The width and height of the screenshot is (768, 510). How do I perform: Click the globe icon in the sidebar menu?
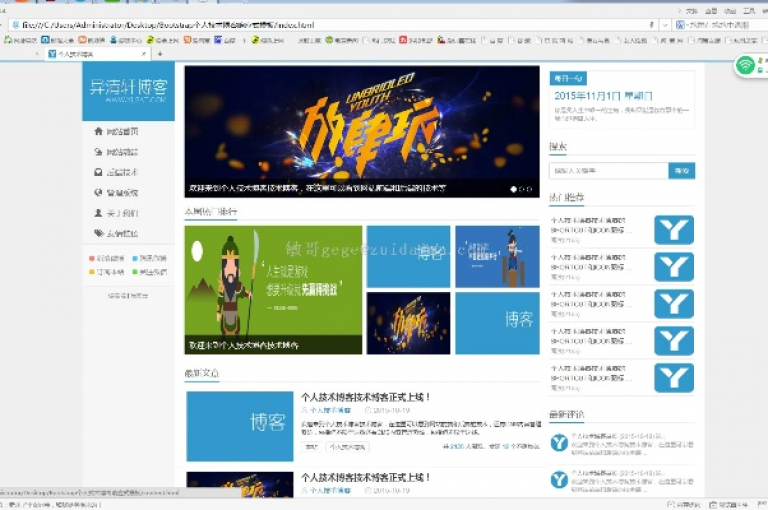pos(98,193)
